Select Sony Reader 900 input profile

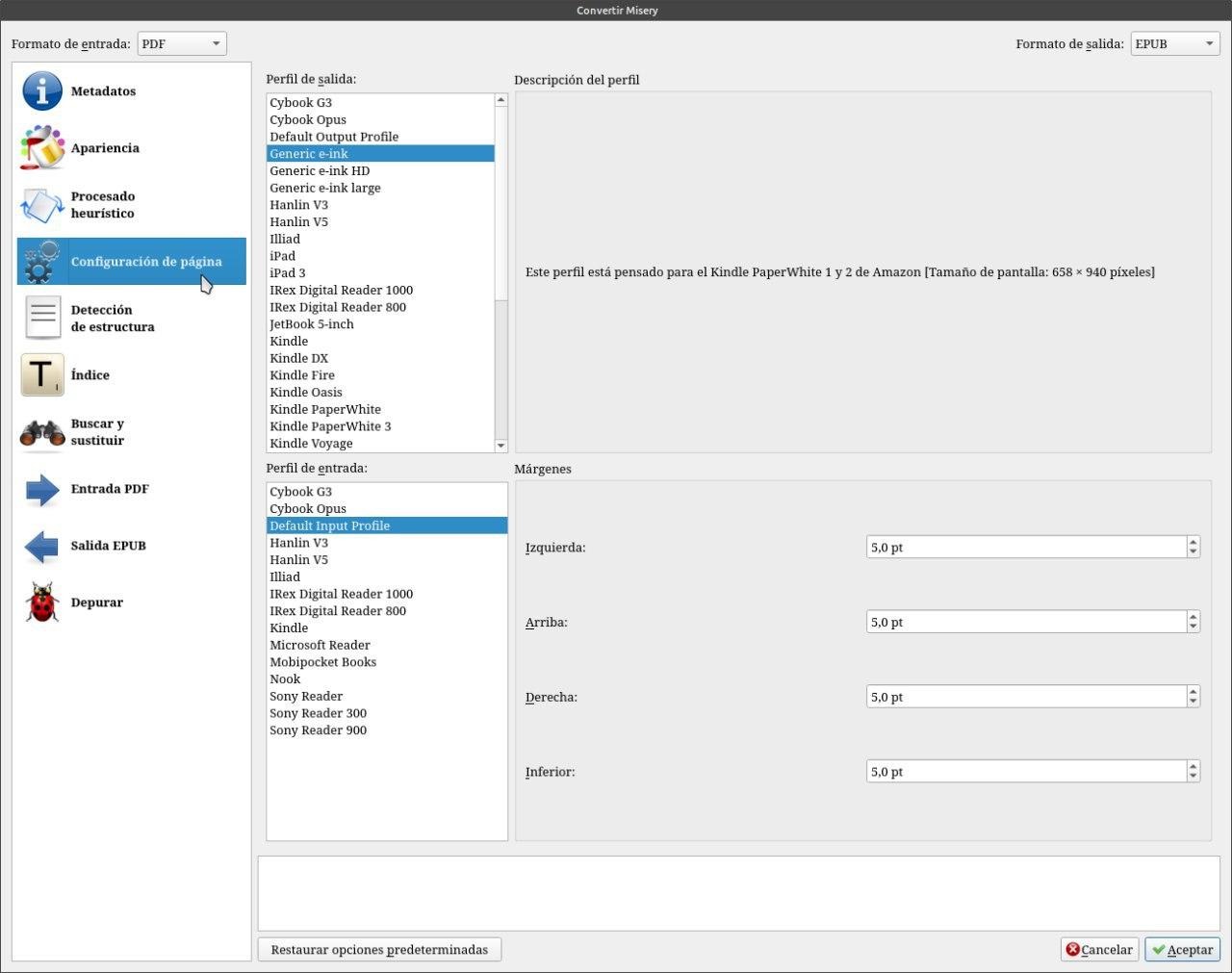coord(387,730)
